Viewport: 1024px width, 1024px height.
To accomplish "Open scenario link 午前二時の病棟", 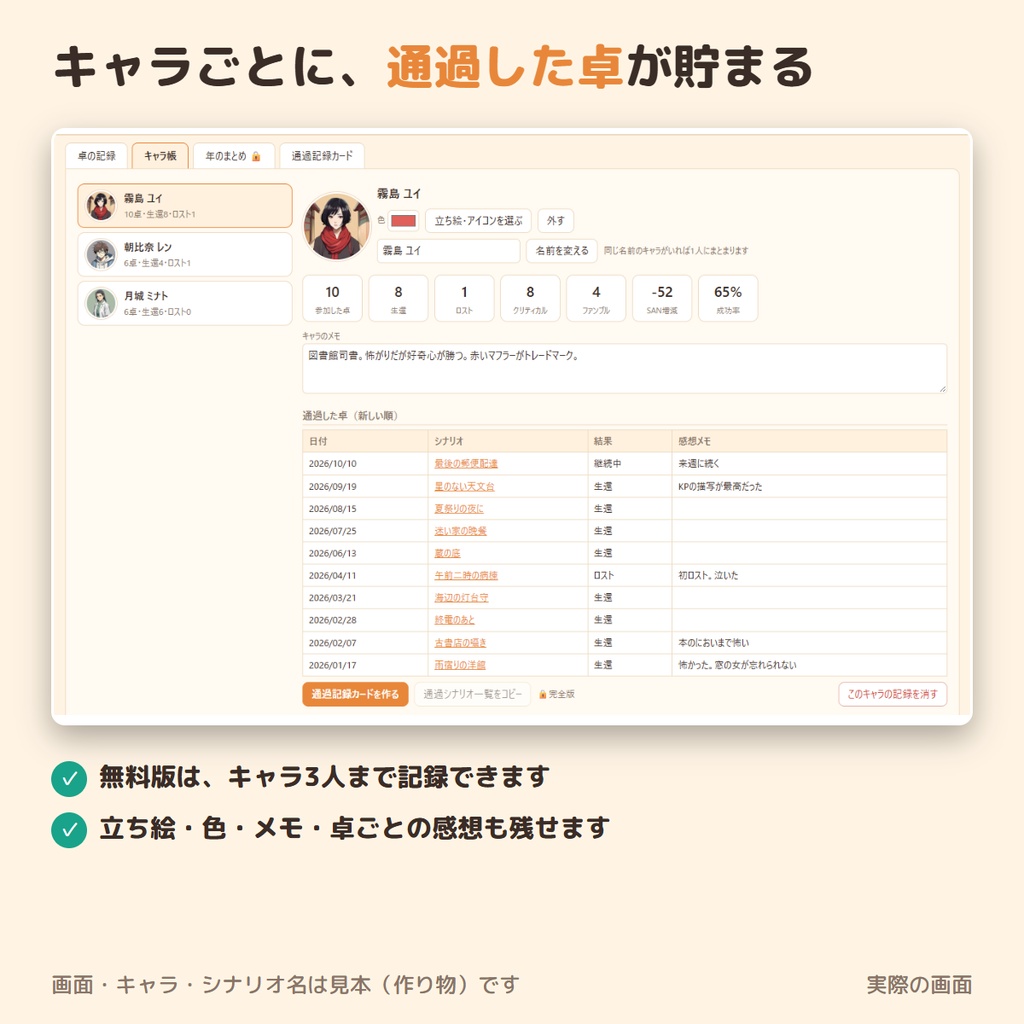I will tap(466, 575).
